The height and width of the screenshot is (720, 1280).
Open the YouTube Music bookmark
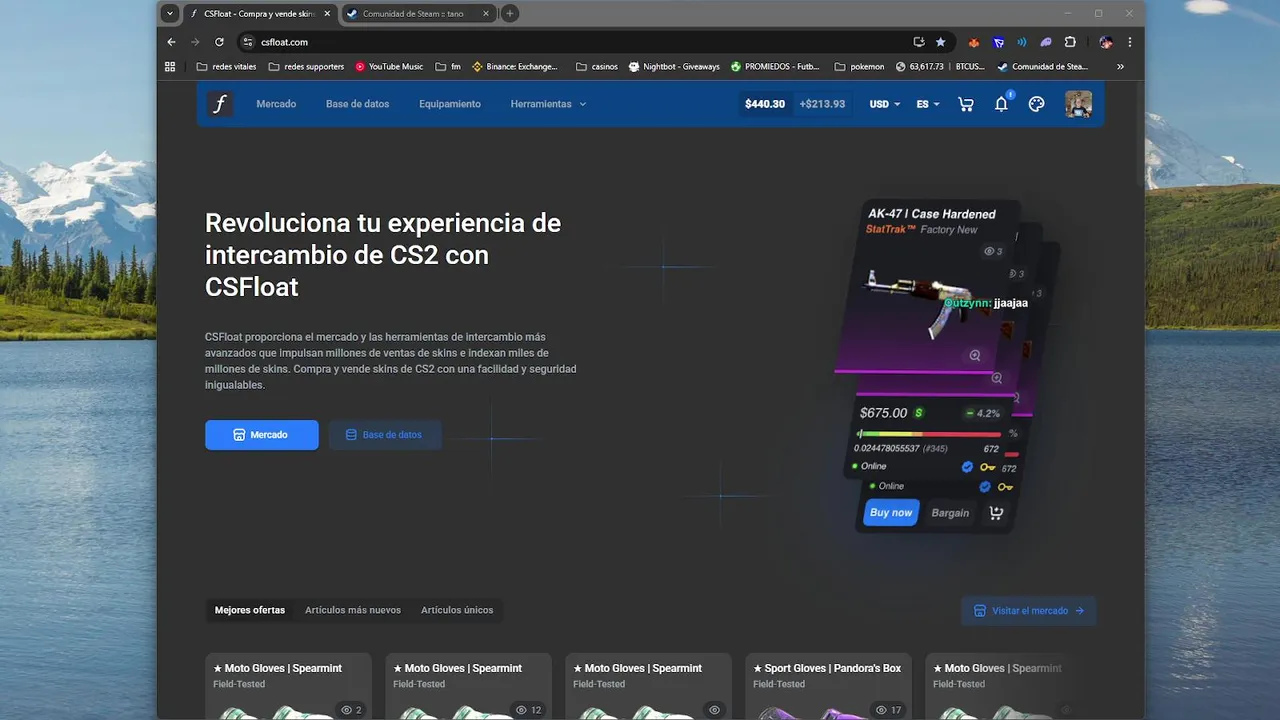click(389, 67)
